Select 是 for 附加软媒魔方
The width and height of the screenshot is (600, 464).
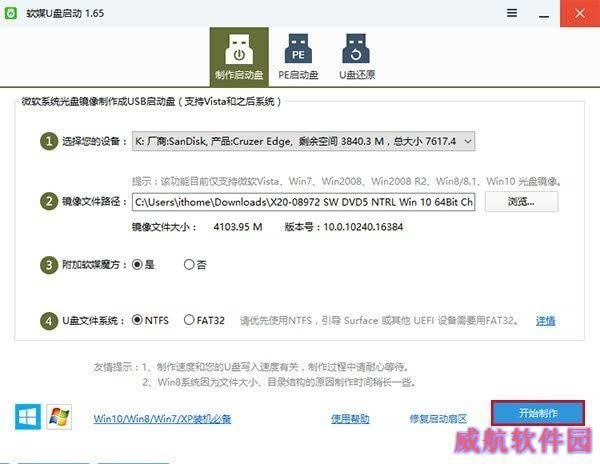(x=143, y=265)
